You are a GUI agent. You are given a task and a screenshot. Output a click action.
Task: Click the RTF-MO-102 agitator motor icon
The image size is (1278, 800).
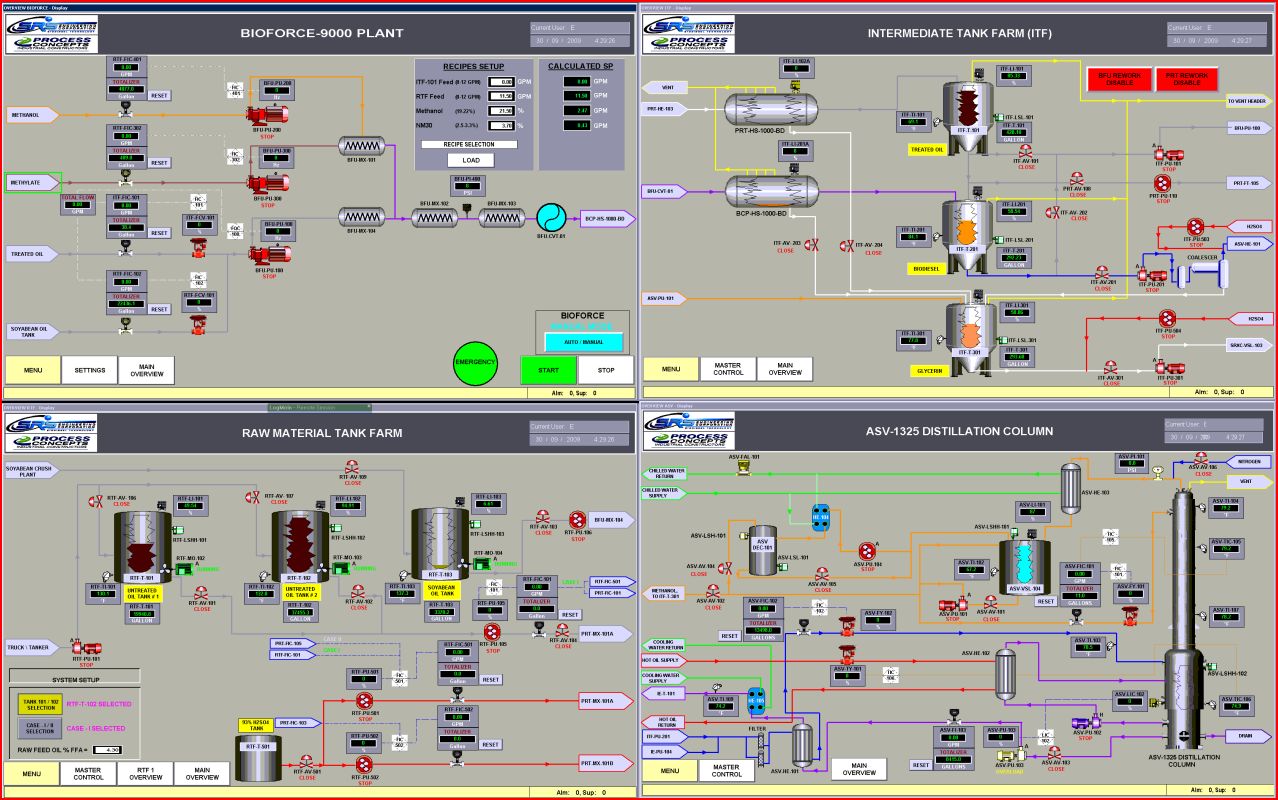[184, 568]
